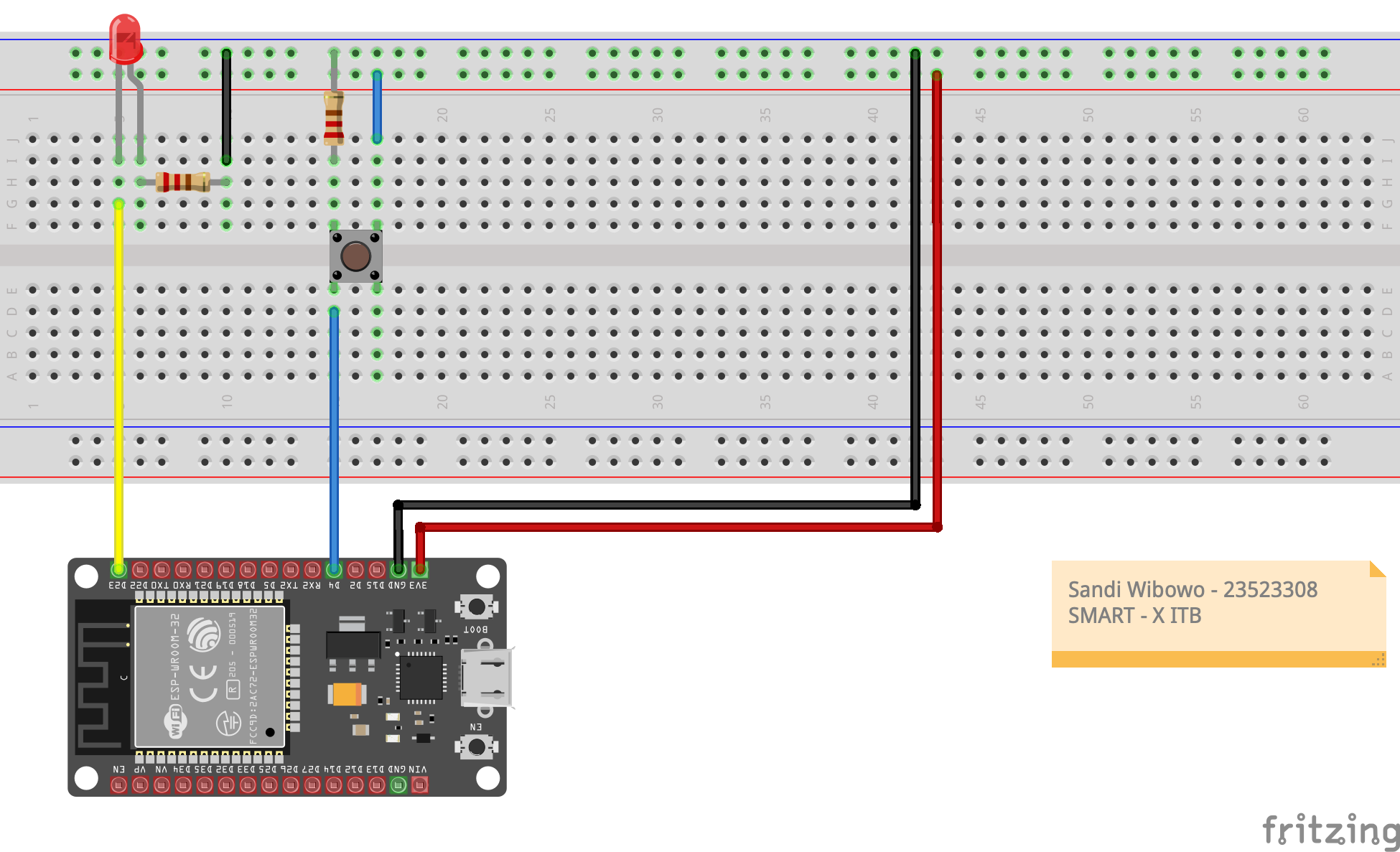Select the vertical resistor above the pushbutton

(334, 118)
